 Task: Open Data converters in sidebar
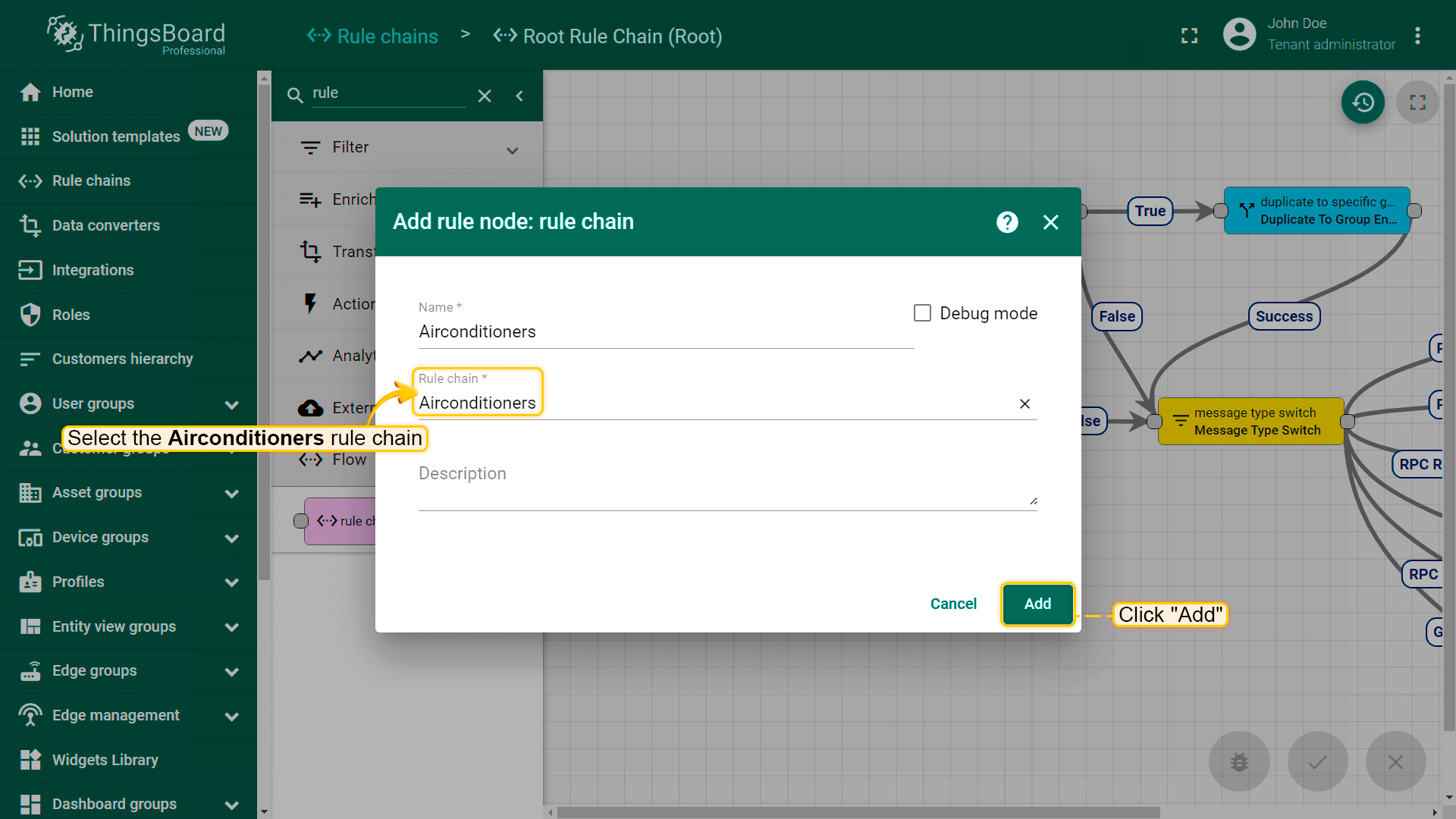(x=128, y=225)
